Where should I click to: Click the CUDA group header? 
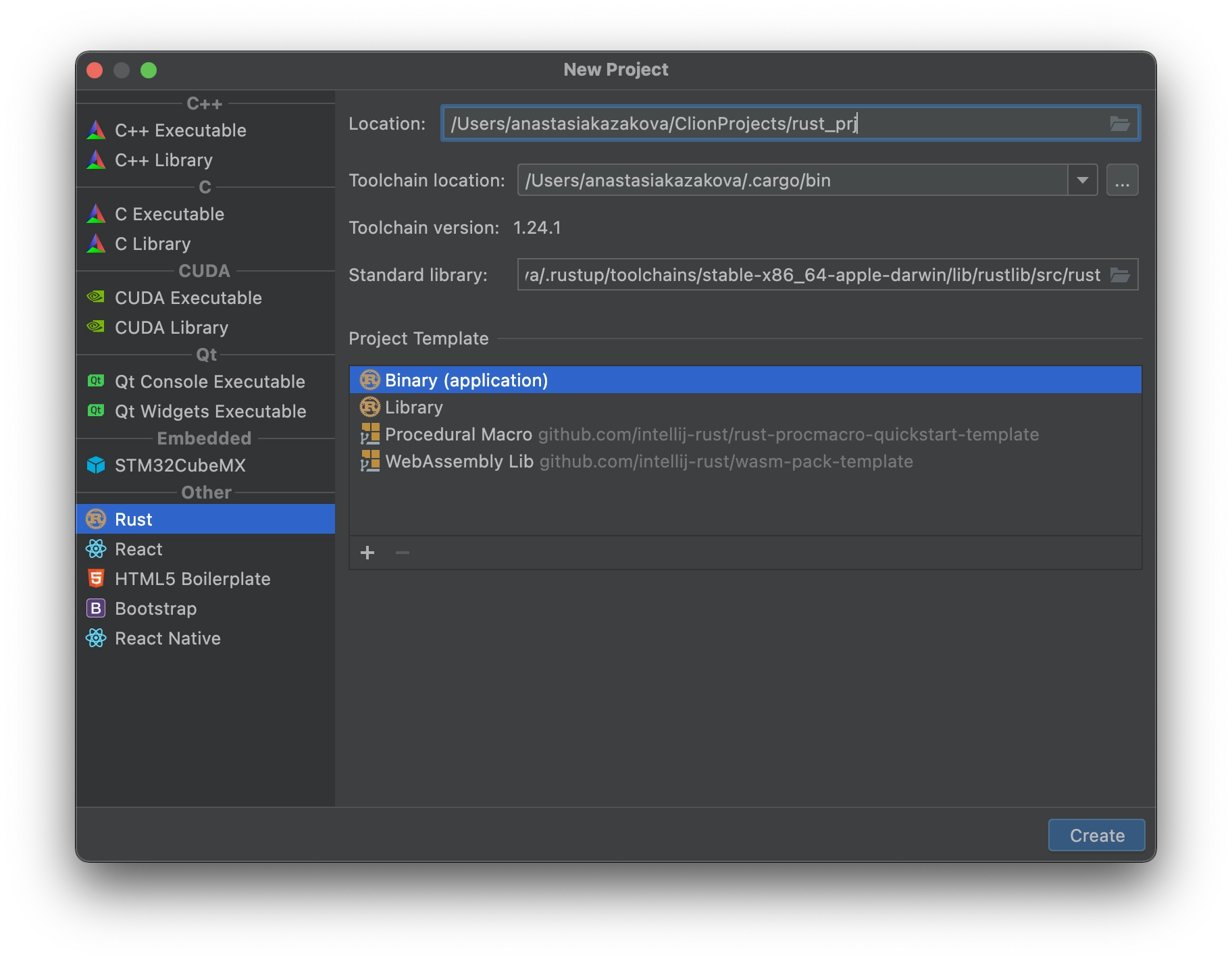(x=204, y=271)
